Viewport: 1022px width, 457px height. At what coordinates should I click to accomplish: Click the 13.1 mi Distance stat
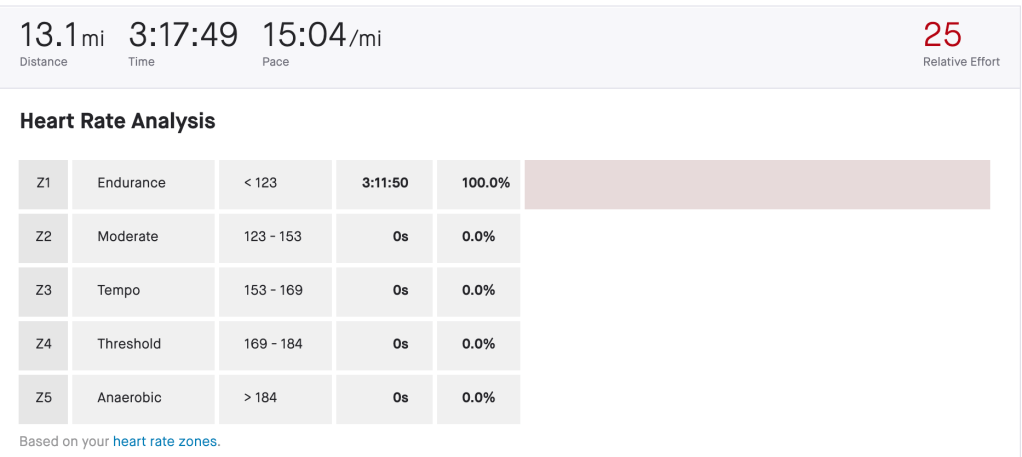point(61,37)
